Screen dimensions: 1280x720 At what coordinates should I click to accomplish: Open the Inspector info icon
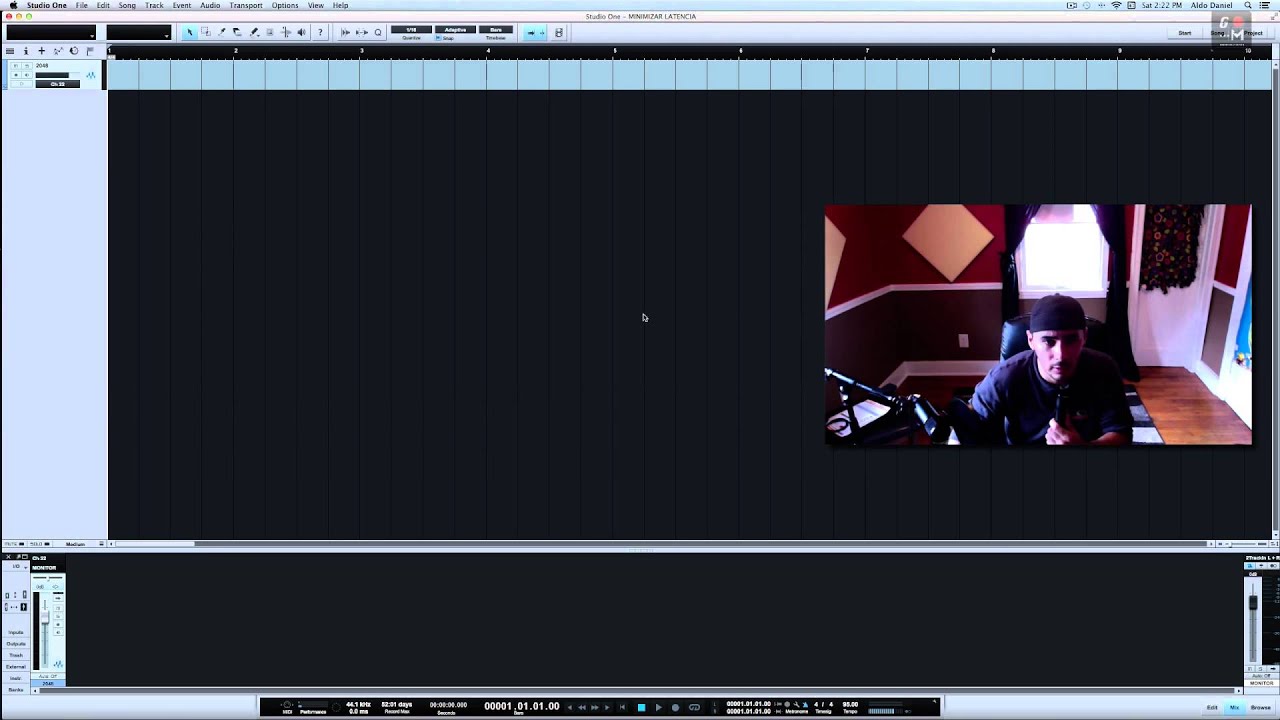(x=26, y=50)
